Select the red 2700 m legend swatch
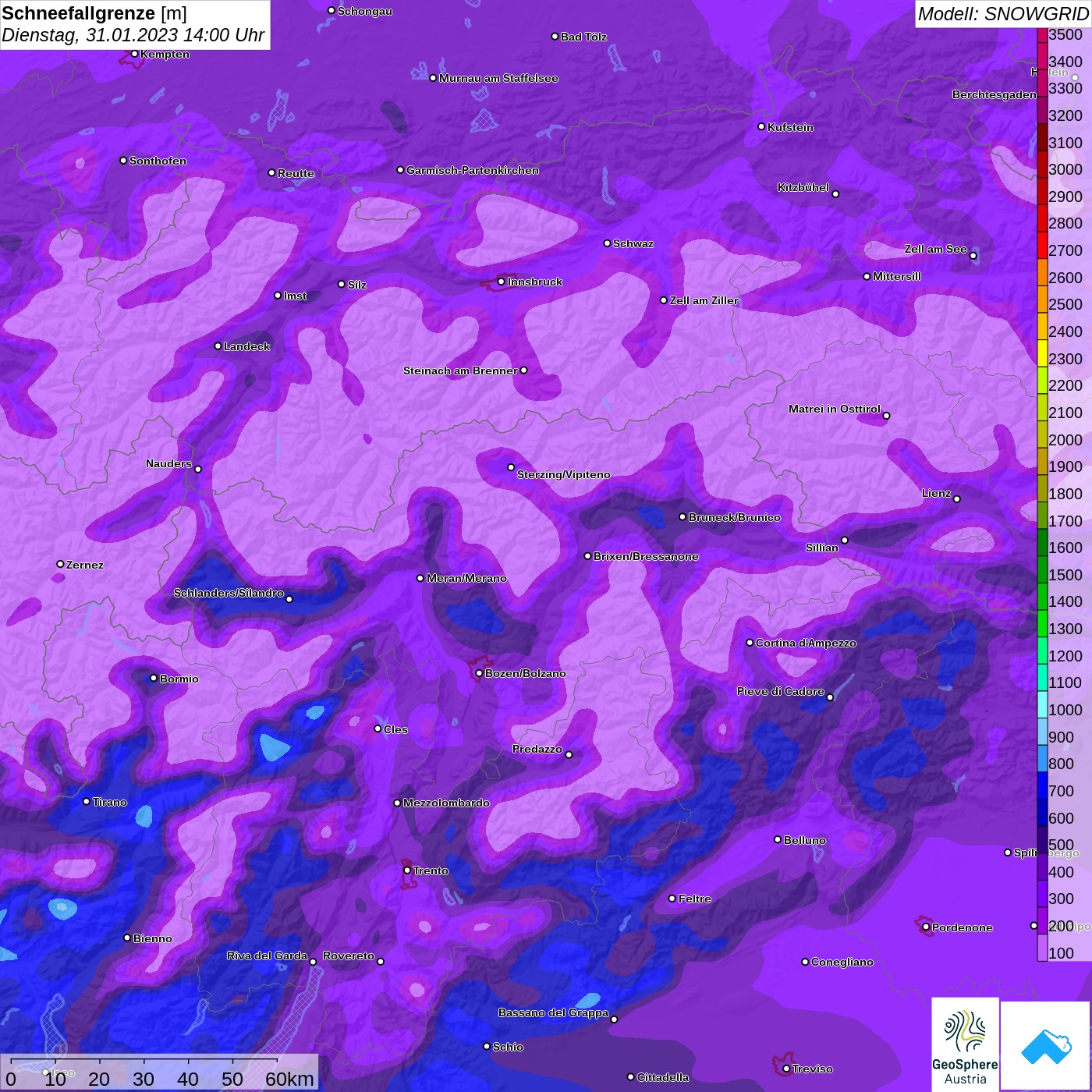 click(x=1042, y=244)
